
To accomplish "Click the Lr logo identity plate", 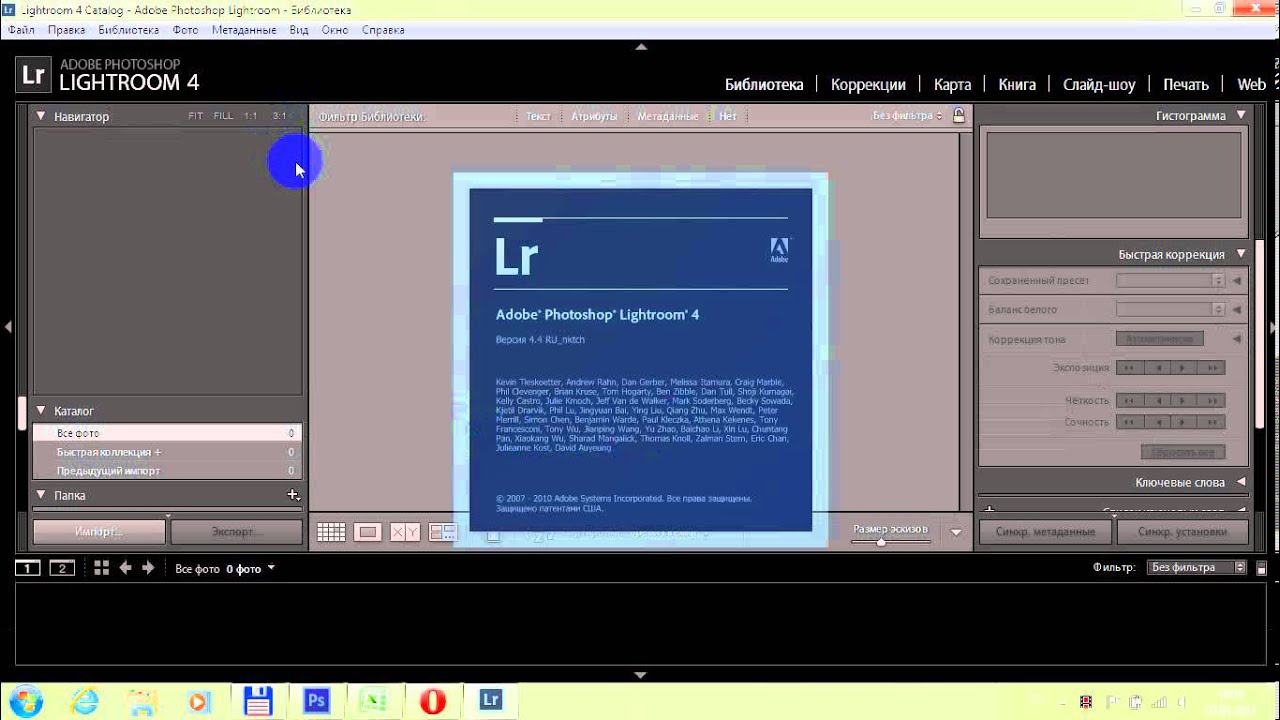I will click(34, 75).
